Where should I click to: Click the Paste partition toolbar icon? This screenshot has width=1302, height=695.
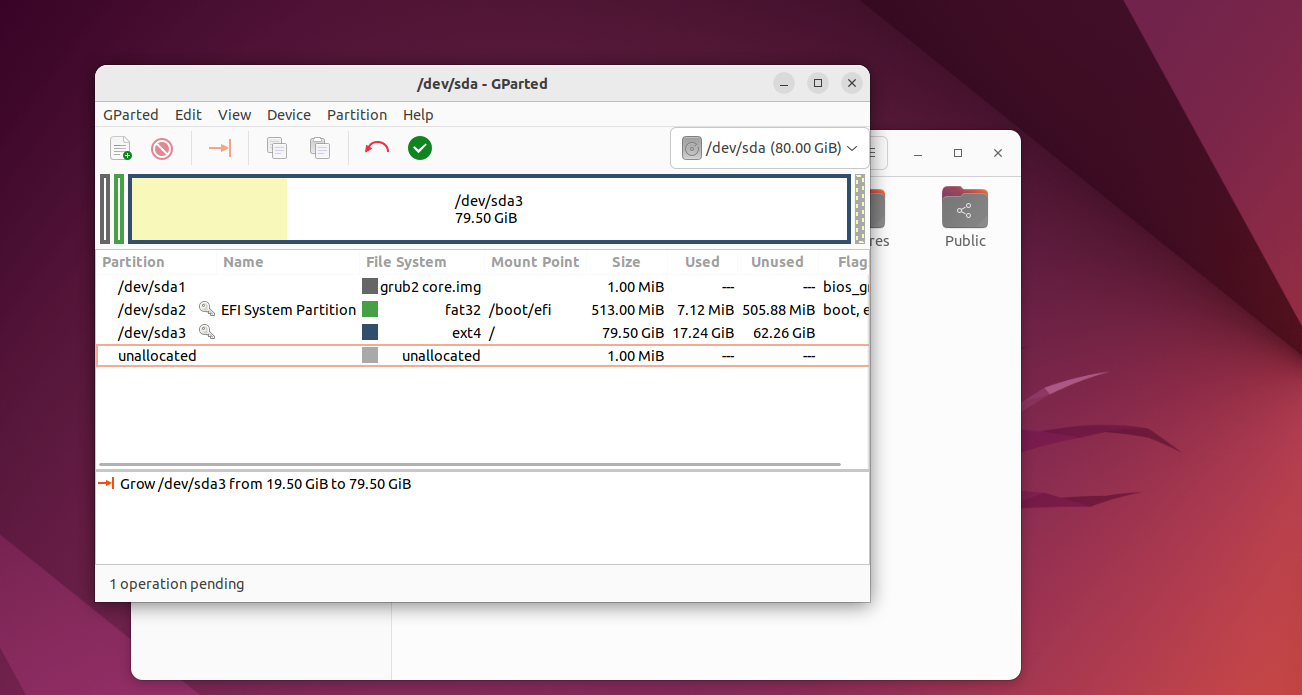coord(320,149)
